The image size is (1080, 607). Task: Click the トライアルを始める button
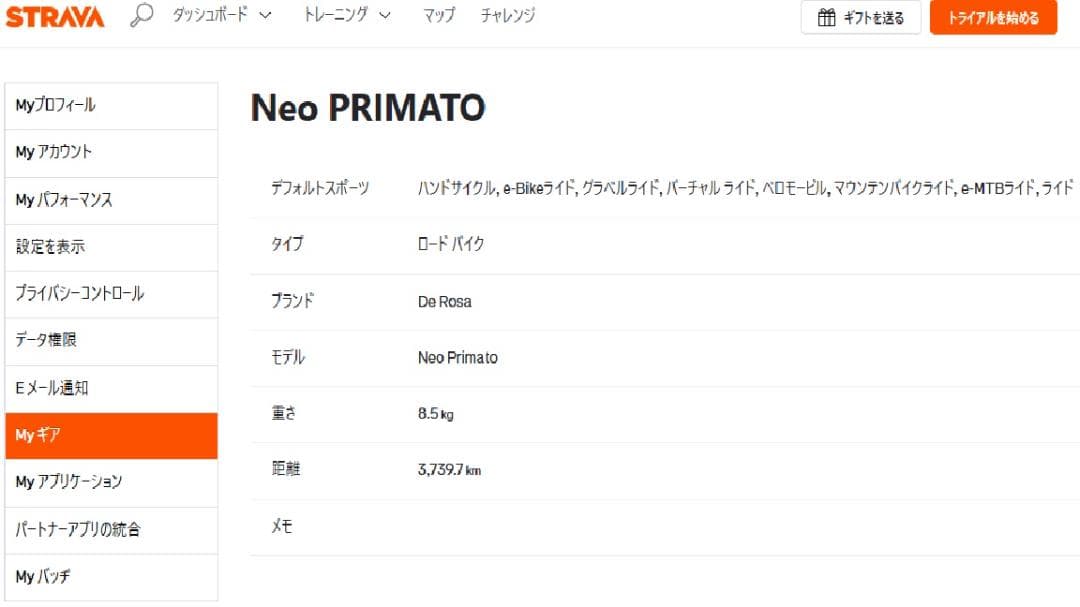point(993,18)
